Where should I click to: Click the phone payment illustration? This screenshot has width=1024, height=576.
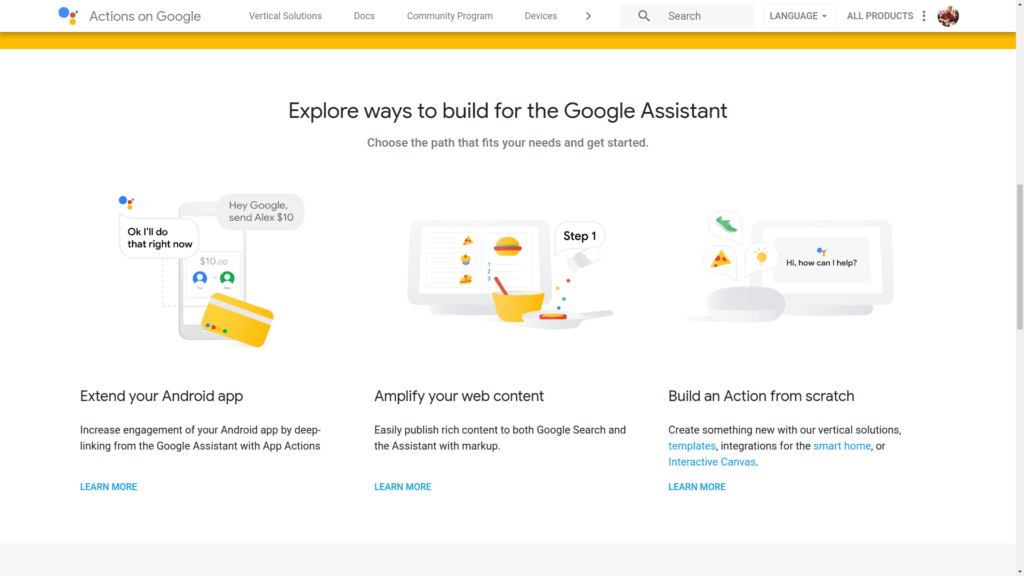click(211, 270)
